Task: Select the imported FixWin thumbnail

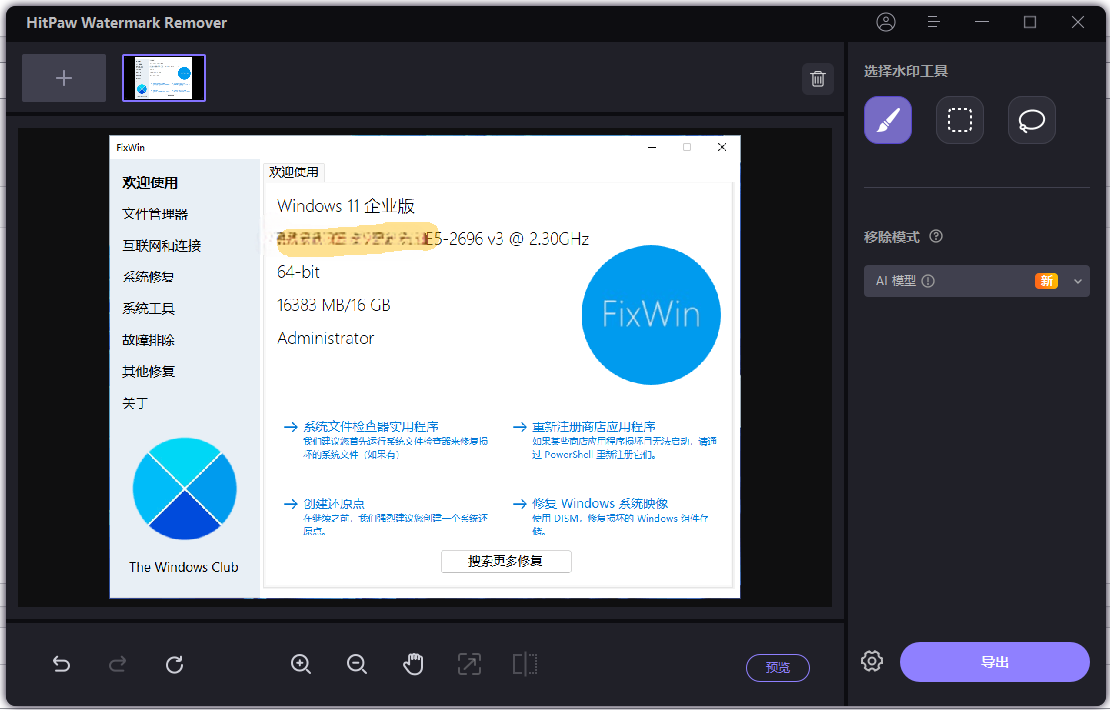Action: pyautogui.click(x=164, y=78)
